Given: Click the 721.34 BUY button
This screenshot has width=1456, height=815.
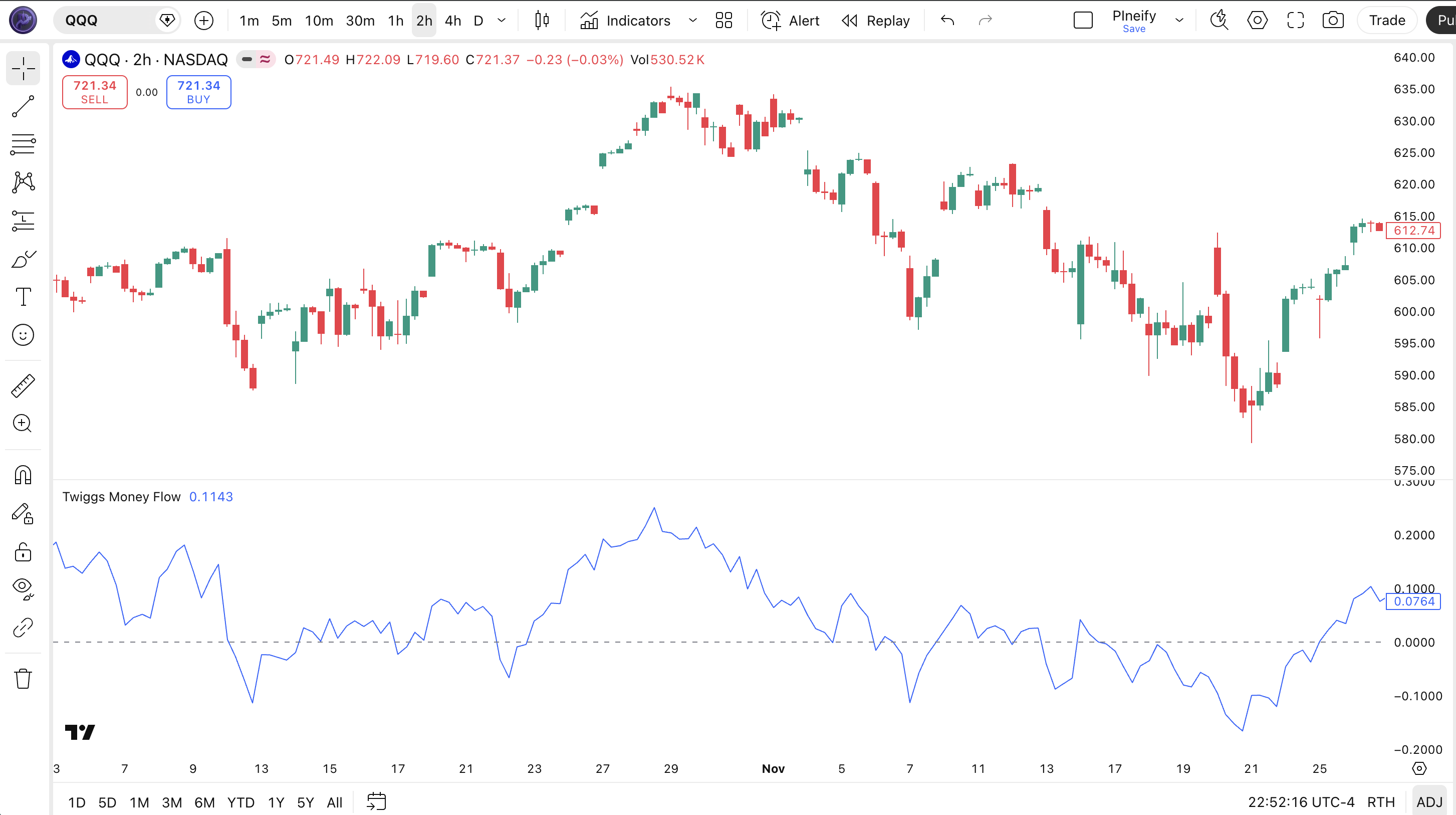Looking at the screenshot, I should [x=198, y=92].
